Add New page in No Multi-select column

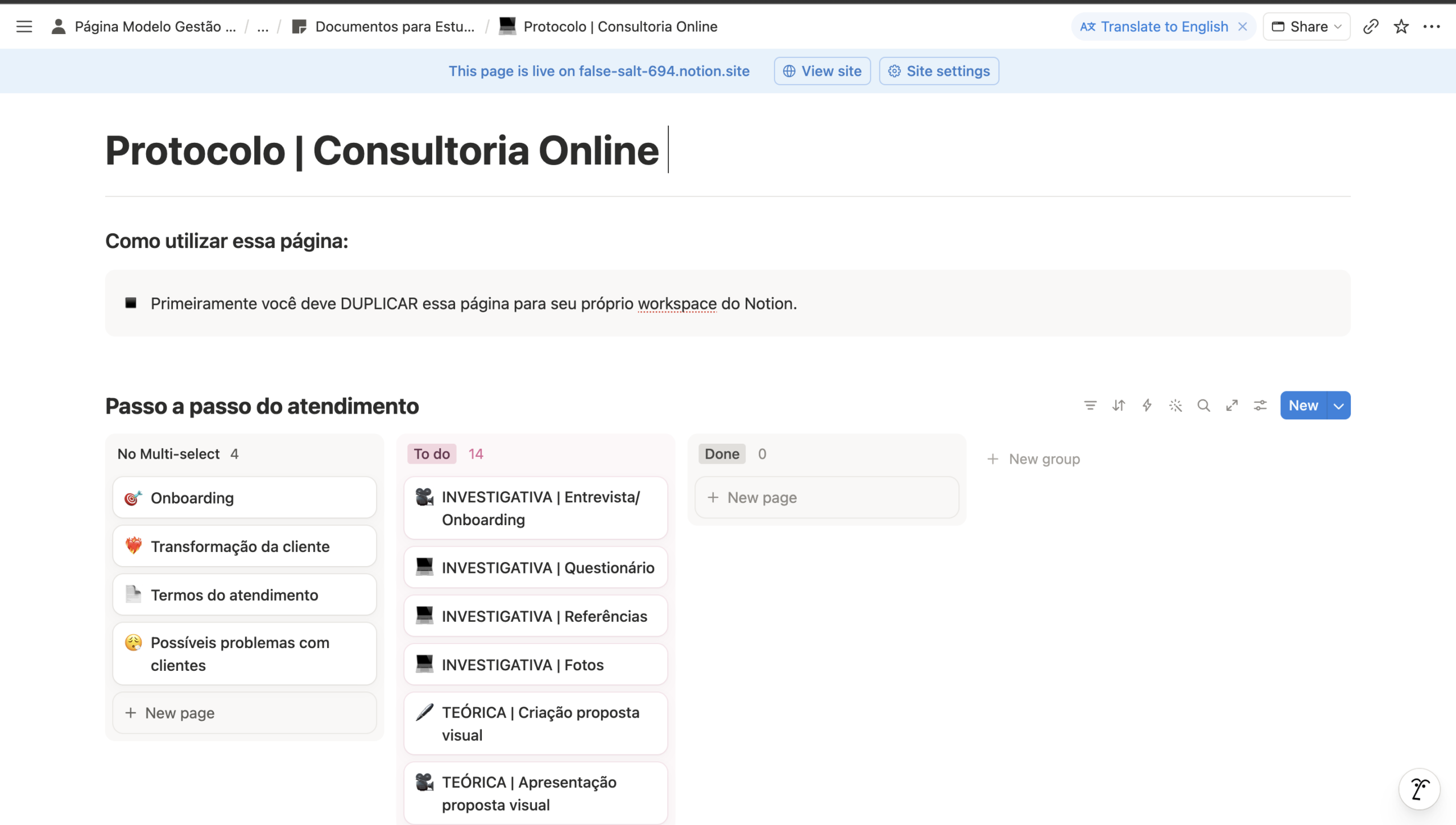coord(245,712)
